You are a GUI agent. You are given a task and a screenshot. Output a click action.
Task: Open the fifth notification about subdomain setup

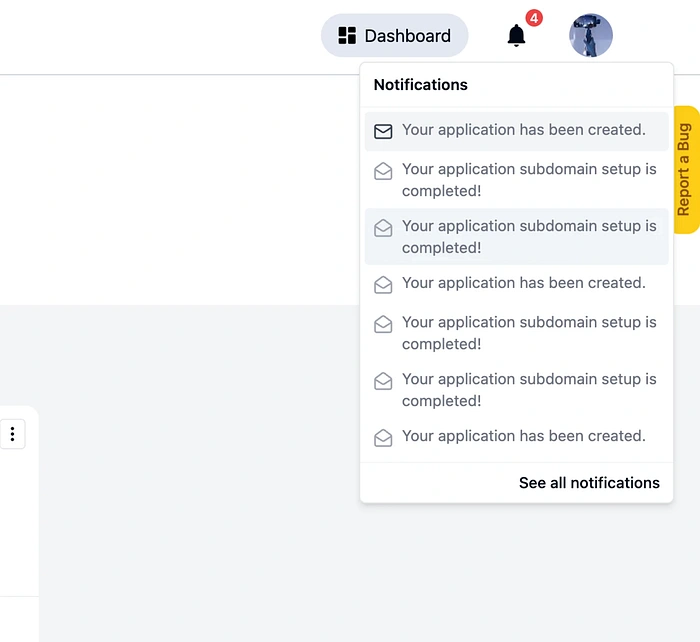click(529, 333)
